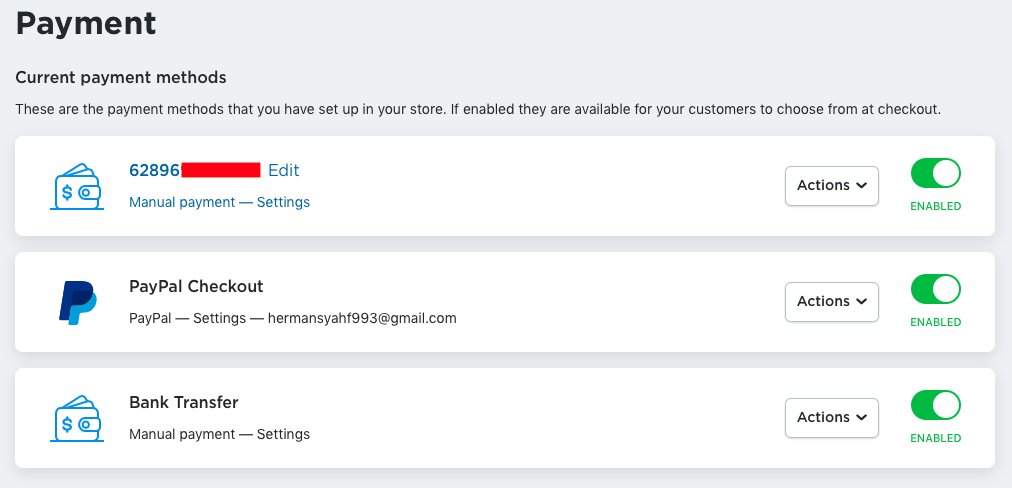Image resolution: width=1012 pixels, height=488 pixels.
Task: Select the Bank Transfer title
Action: [184, 402]
